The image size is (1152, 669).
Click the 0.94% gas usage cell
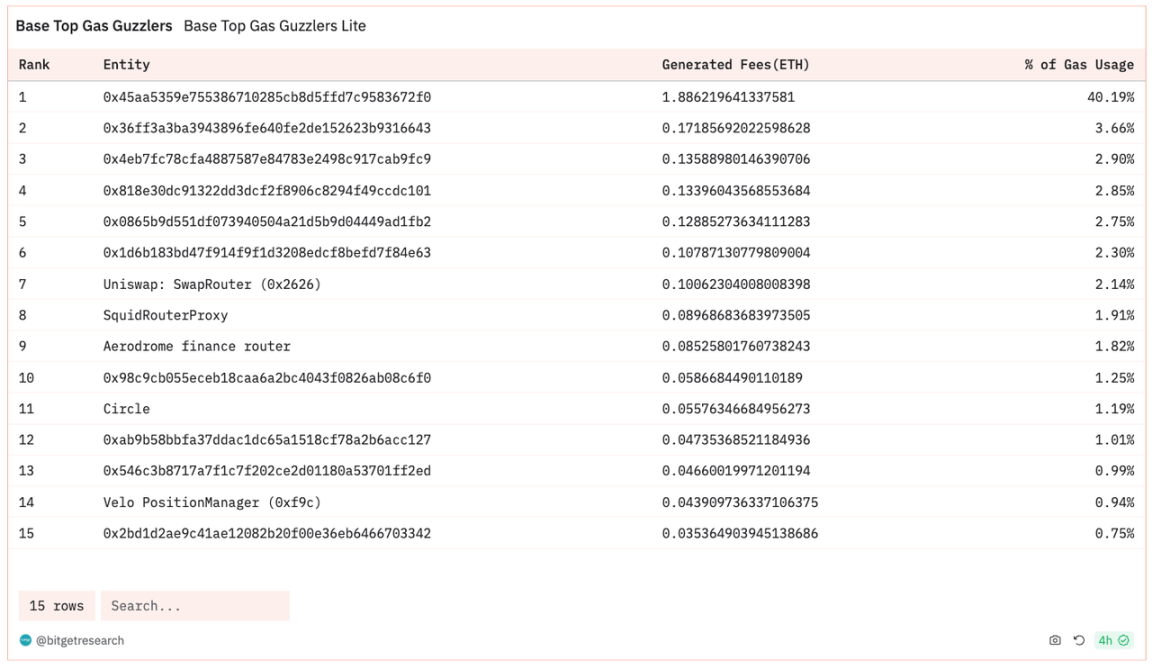pyautogui.click(x=1115, y=502)
